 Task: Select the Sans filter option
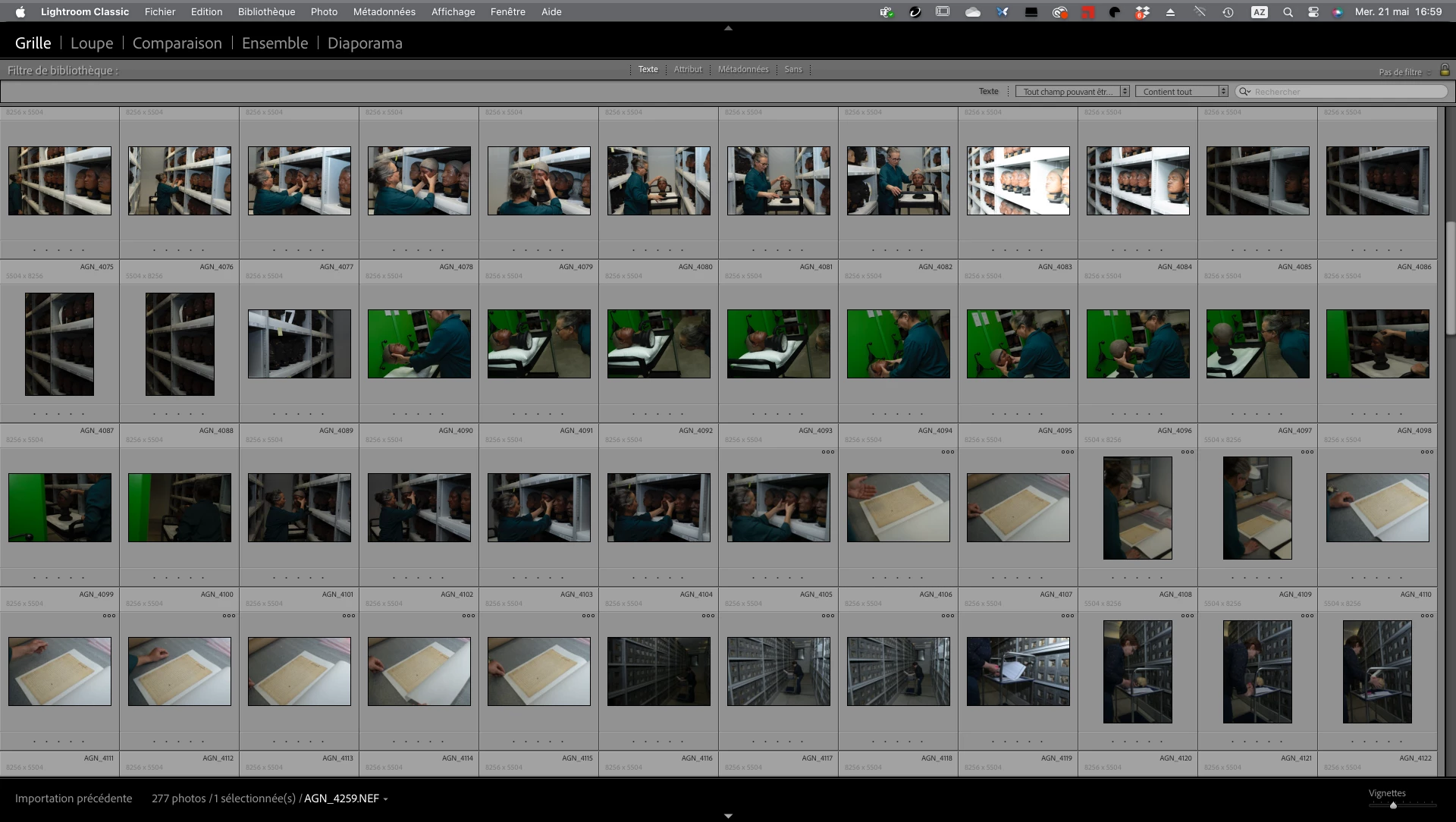[793, 69]
